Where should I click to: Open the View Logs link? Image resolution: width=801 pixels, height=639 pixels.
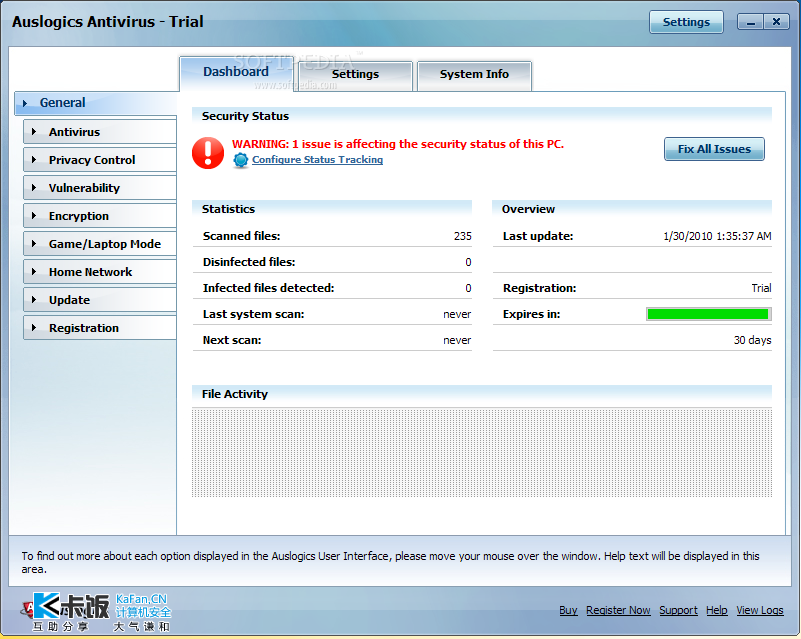point(760,610)
